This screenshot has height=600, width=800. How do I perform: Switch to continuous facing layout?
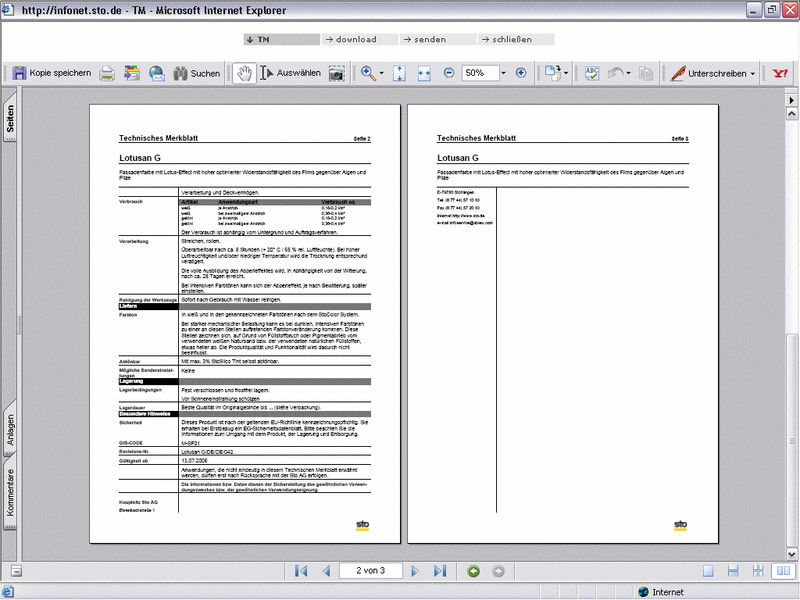point(758,571)
